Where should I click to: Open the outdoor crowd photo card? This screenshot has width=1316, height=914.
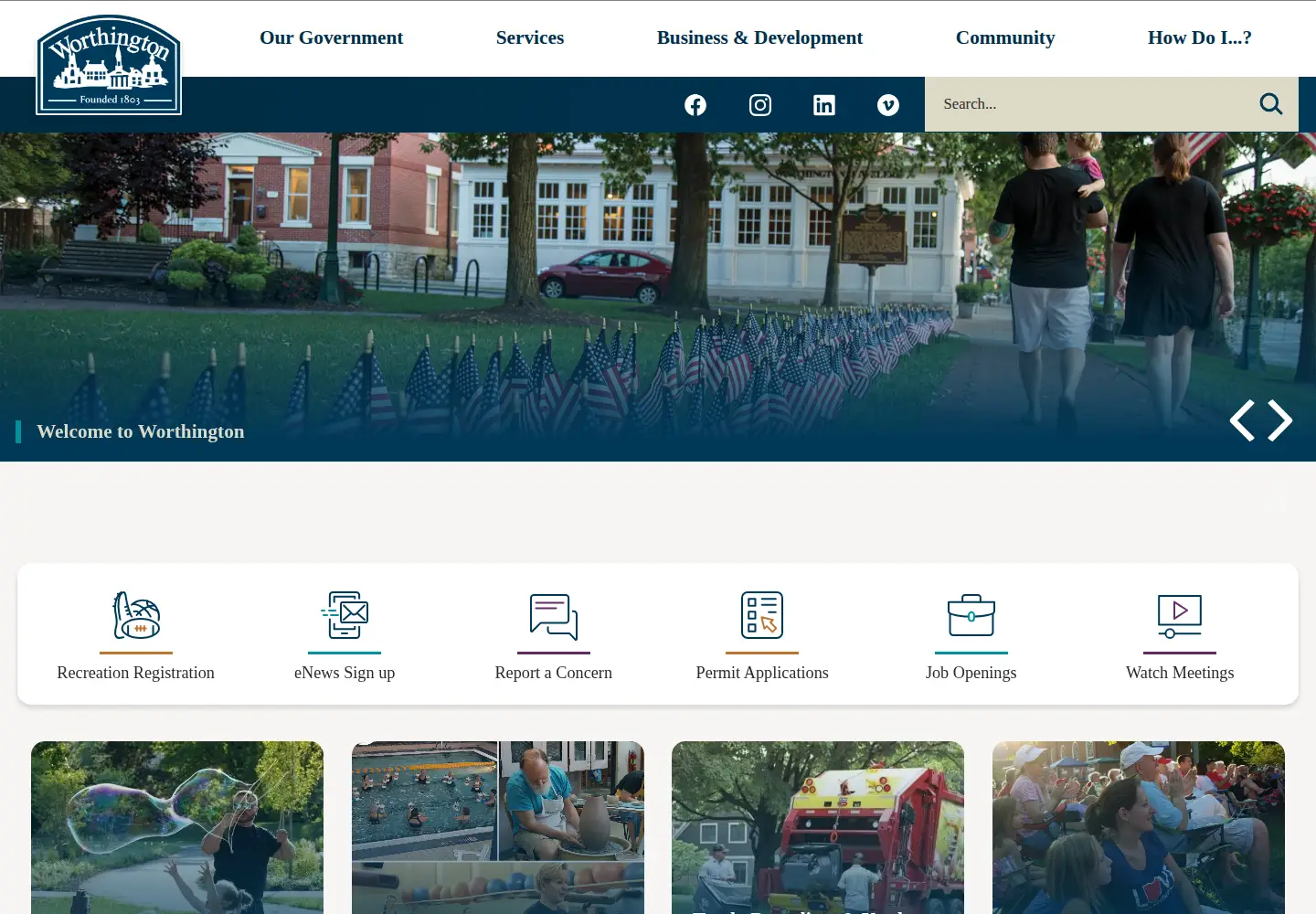coord(1139,827)
